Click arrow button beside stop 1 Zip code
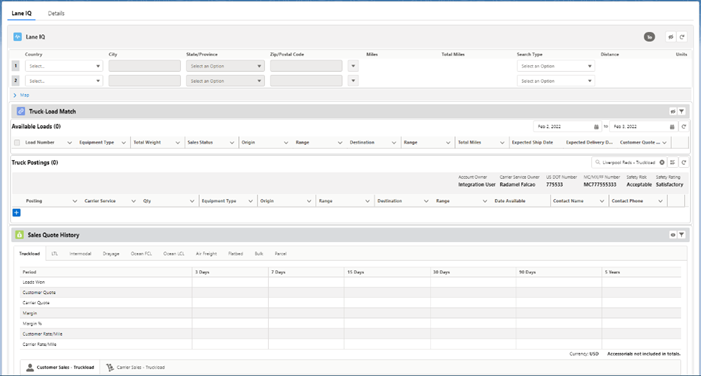This screenshot has width=701, height=376. coord(353,66)
